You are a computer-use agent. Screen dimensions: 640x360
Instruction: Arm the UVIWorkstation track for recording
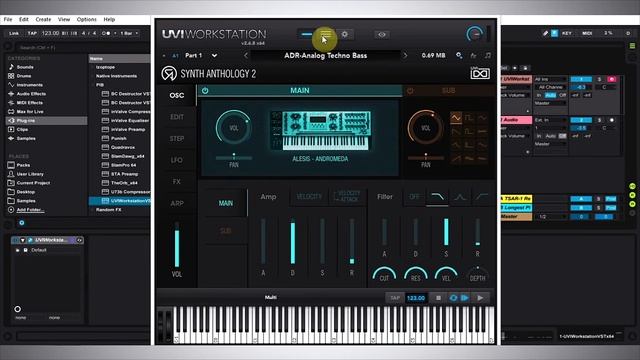pos(611,79)
